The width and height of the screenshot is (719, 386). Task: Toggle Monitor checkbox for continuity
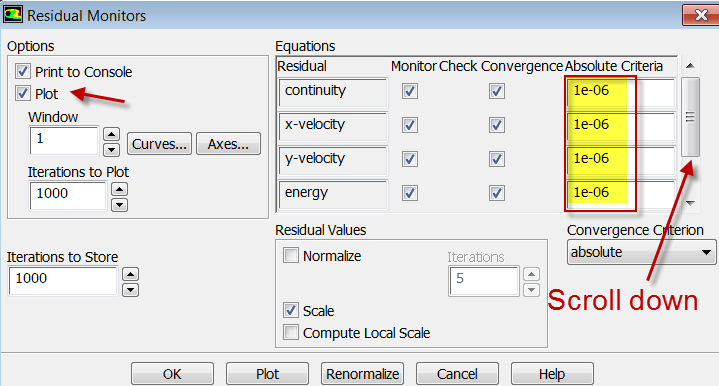pyautogui.click(x=409, y=91)
